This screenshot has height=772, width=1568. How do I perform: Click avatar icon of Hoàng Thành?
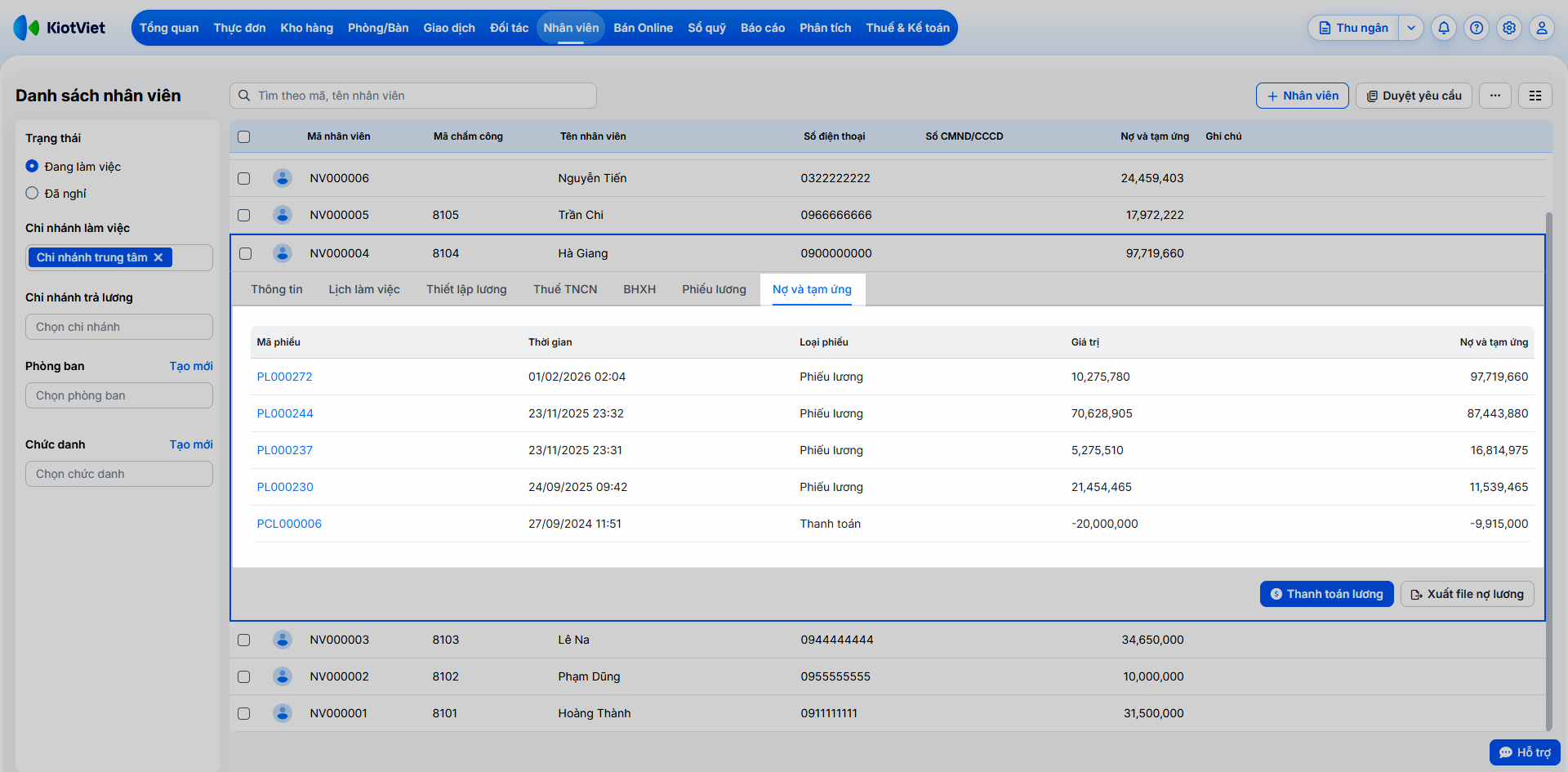coord(283,713)
